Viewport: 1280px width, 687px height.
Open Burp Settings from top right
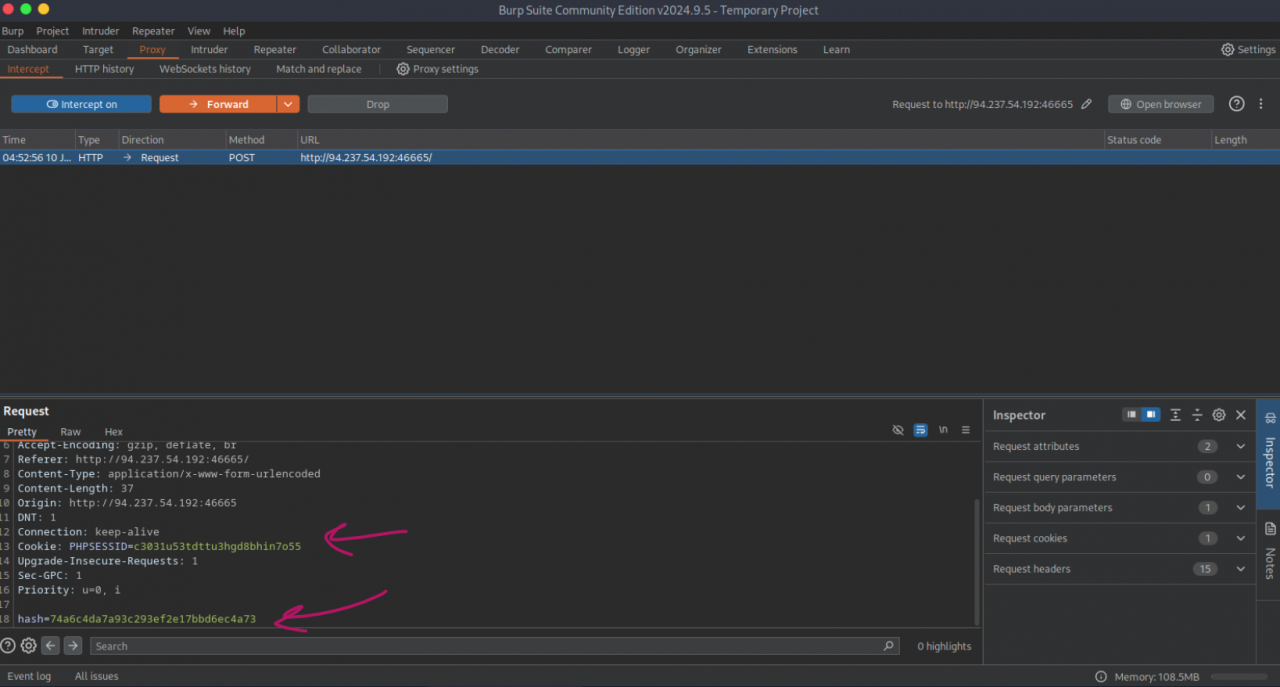click(1248, 49)
